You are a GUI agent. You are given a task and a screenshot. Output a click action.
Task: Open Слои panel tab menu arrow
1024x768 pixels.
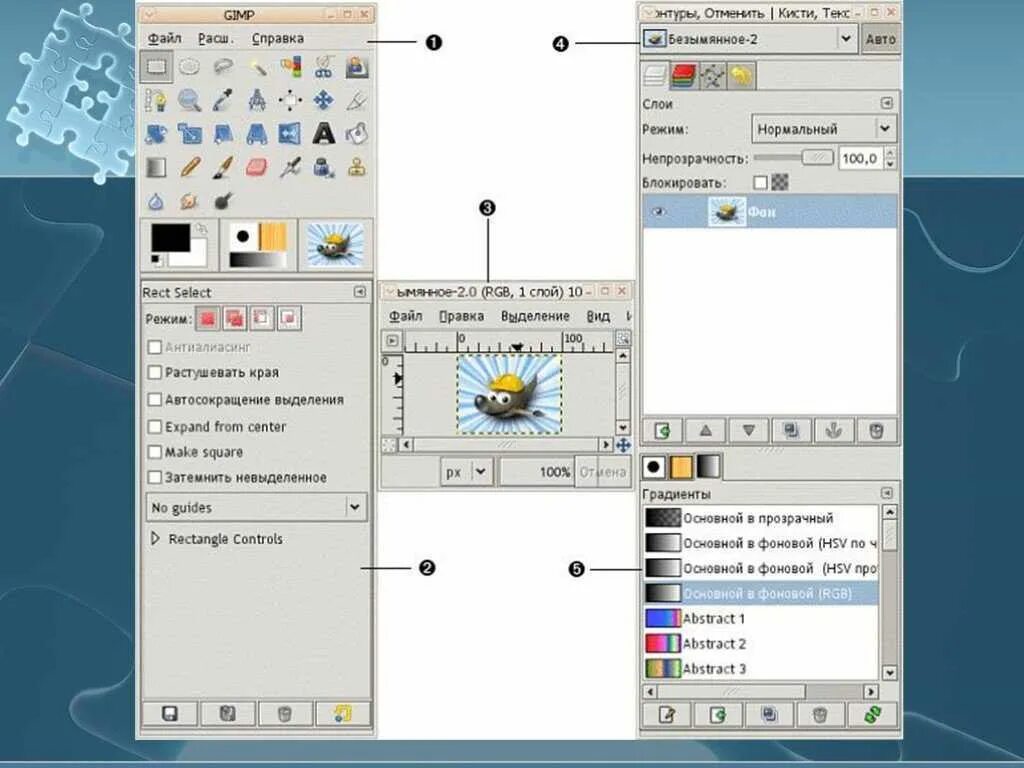(x=886, y=103)
